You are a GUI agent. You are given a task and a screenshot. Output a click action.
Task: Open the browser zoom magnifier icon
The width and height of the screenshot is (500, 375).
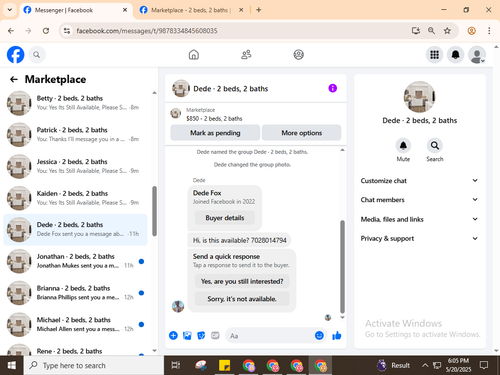pyautogui.click(x=431, y=31)
